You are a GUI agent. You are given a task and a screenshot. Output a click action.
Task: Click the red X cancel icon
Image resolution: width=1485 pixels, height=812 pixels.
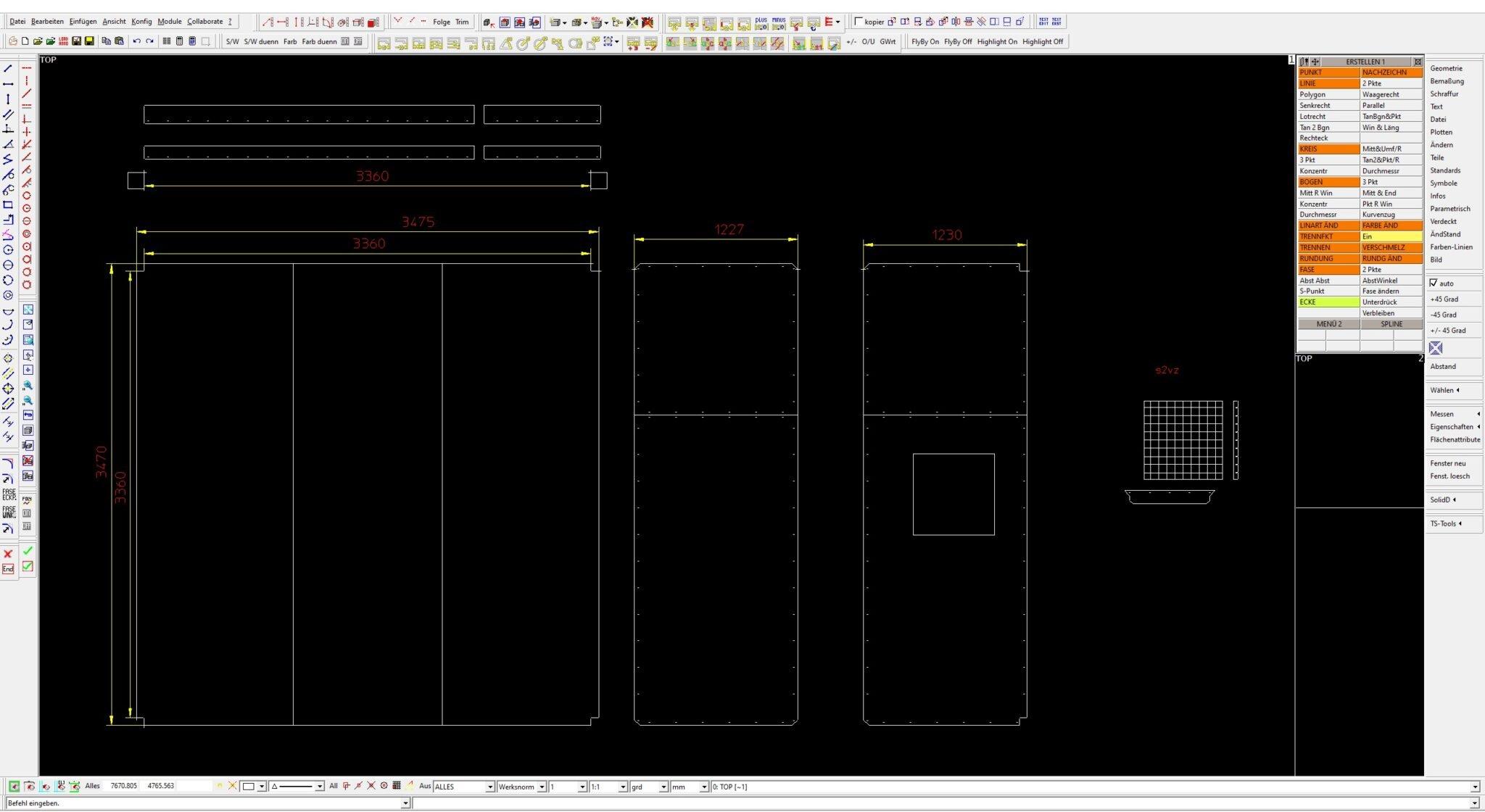click(x=8, y=554)
